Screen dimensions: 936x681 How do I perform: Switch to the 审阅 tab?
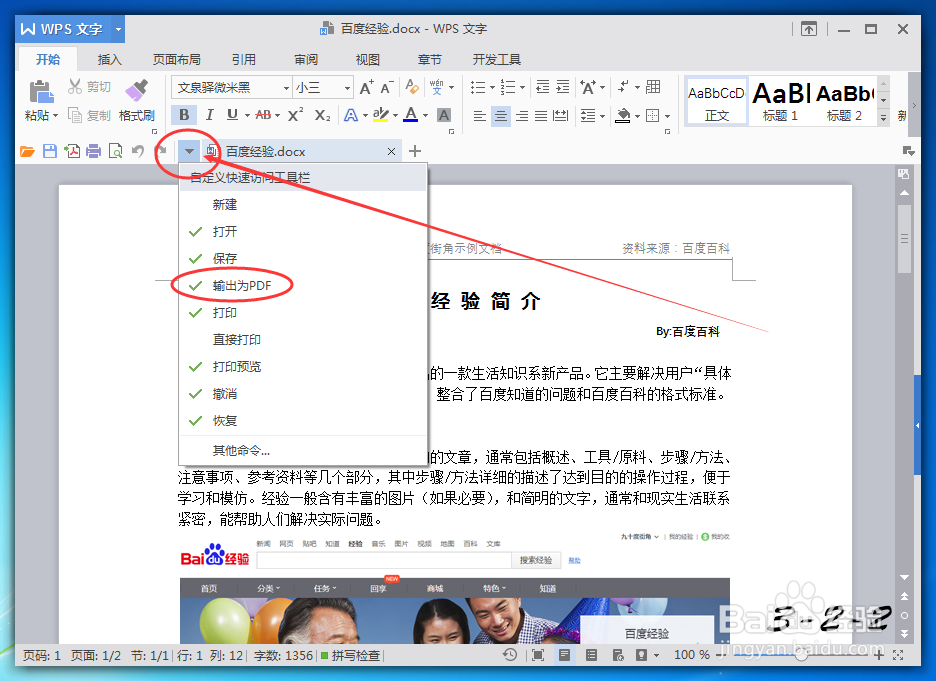click(306, 60)
